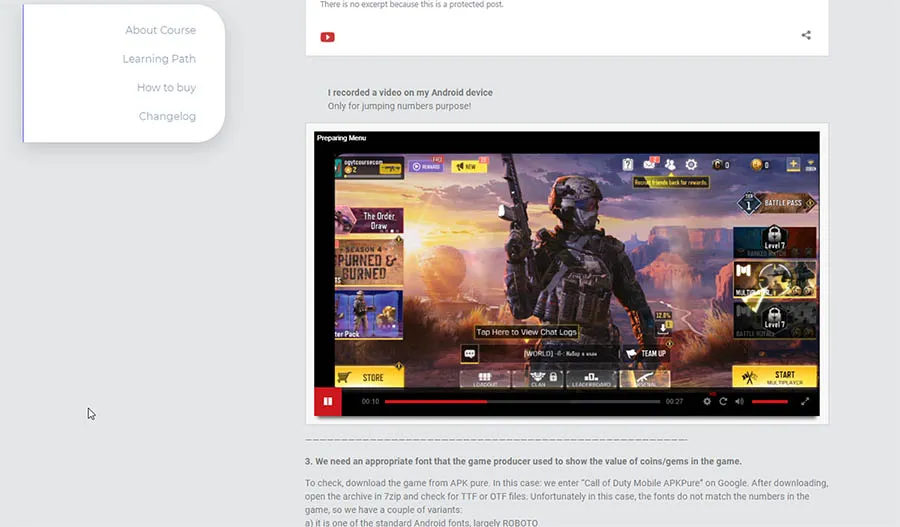
Task: Click the in-game mail envelope icon
Action: [x=649, y=164]
